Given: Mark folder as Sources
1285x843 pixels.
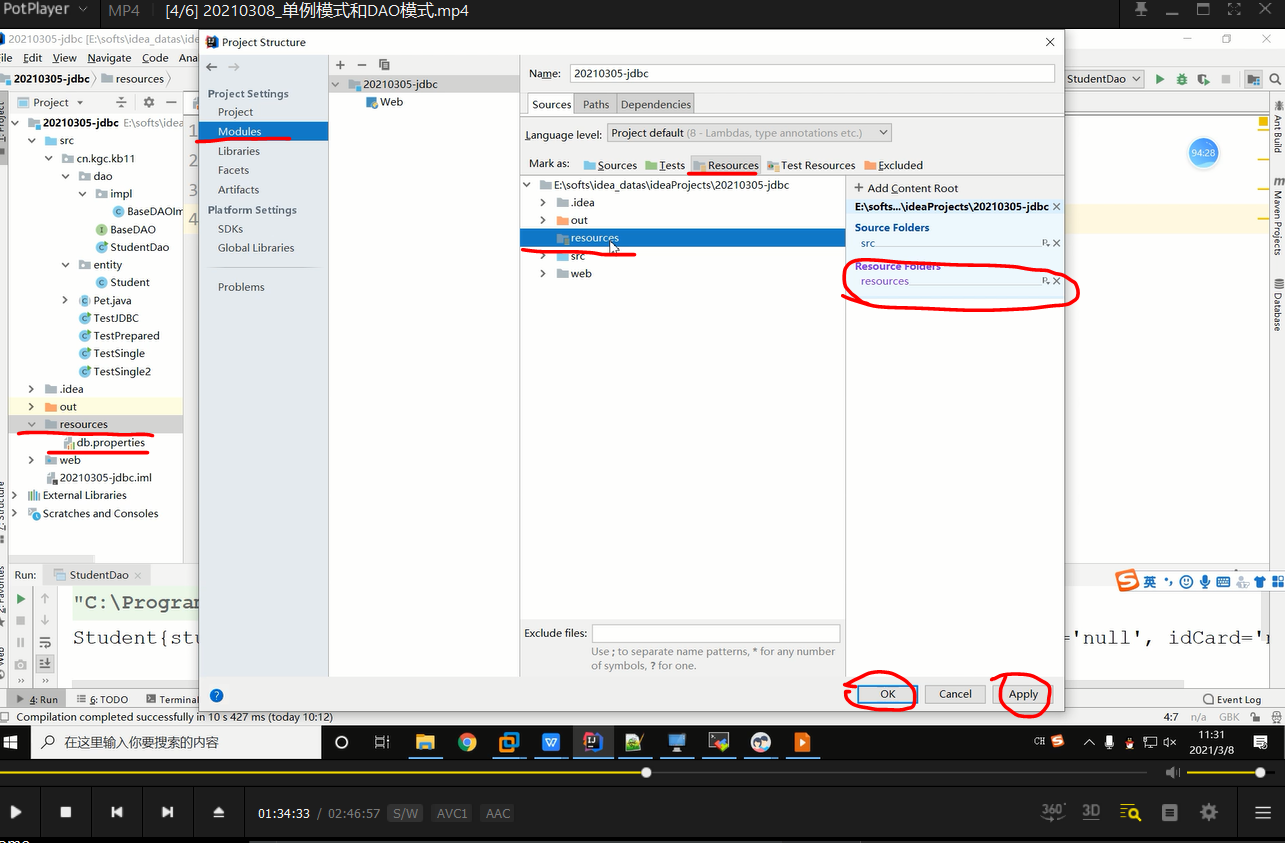Looking at the screenshot, I should [610, 165].
